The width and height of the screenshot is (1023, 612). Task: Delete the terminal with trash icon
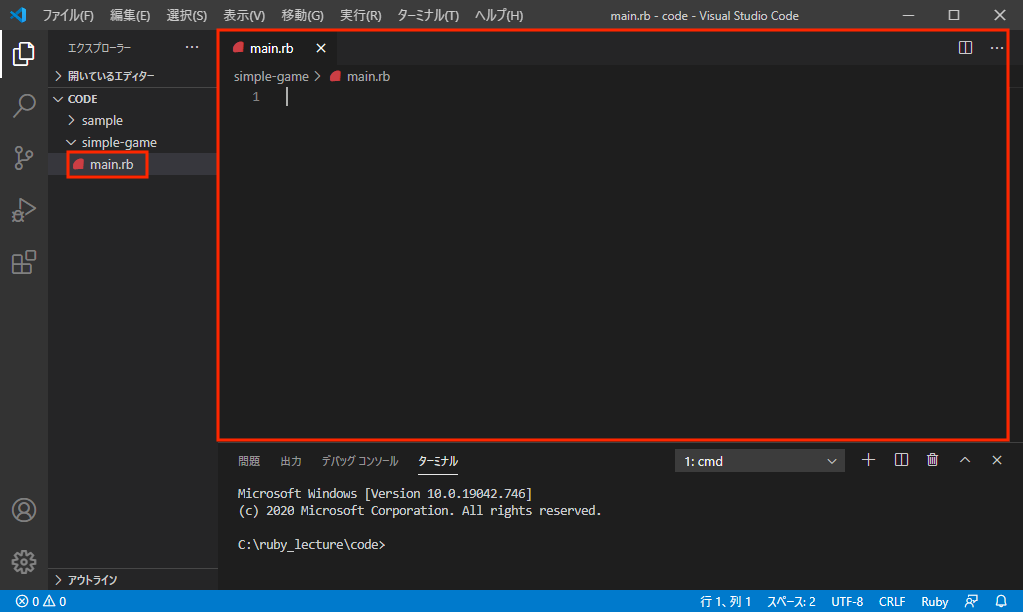[933, 460]
